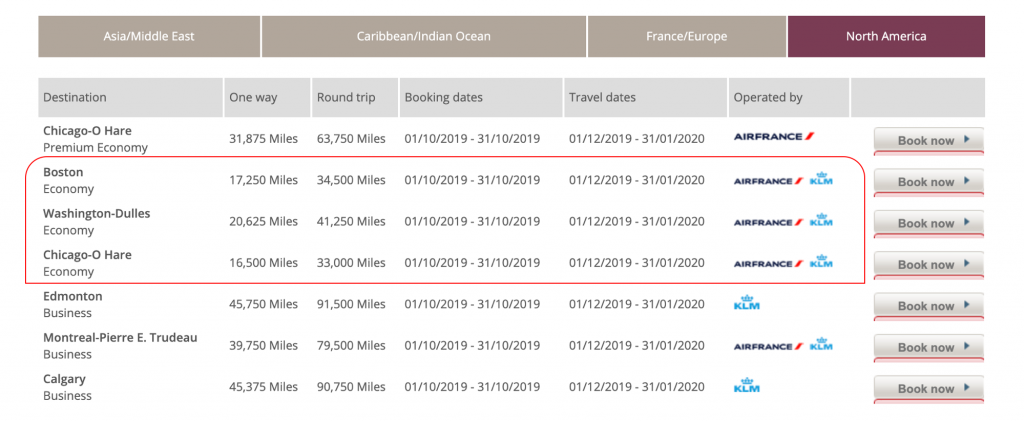Screen dimensions: 1024x421
Task: Click the KLM logo in the Boston row
Action: coord(821,179)
